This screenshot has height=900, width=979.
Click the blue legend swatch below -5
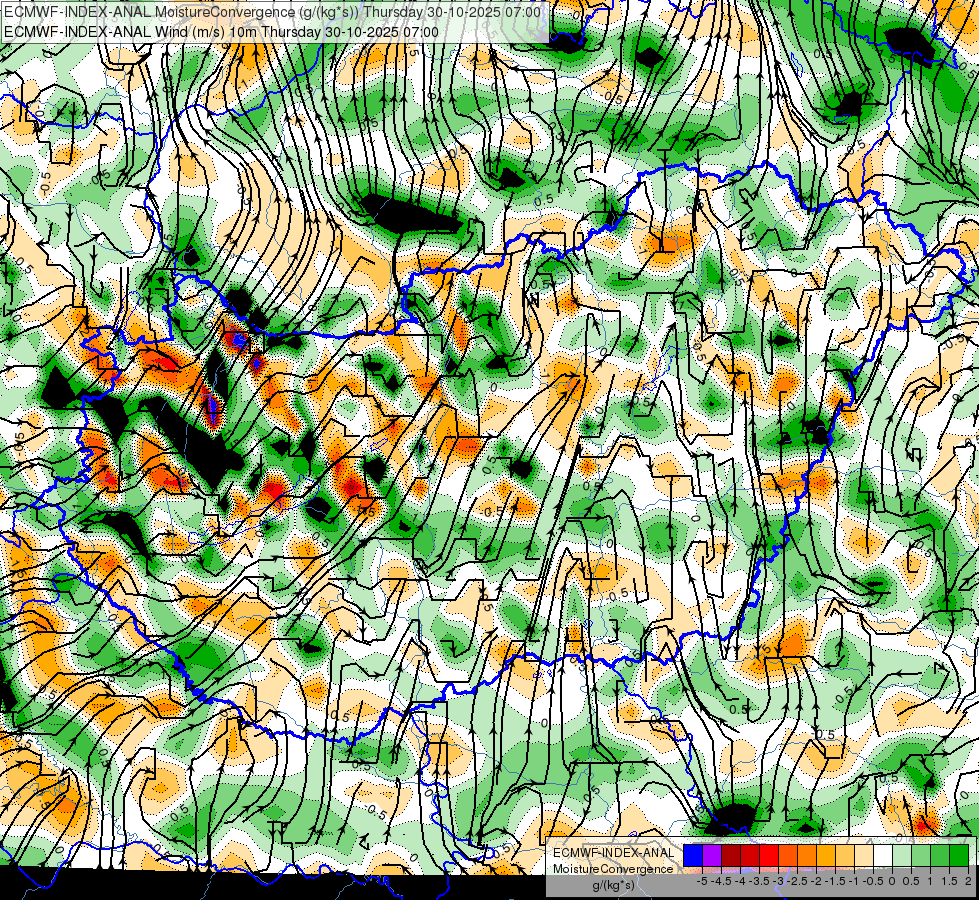click(693, 856)
